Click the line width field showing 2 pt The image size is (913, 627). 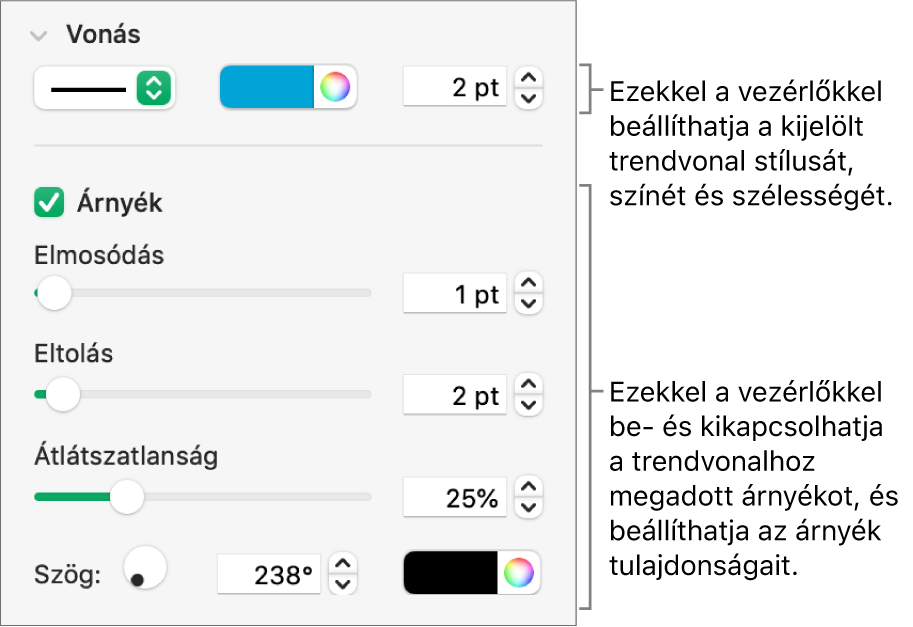tap(455, 88)
